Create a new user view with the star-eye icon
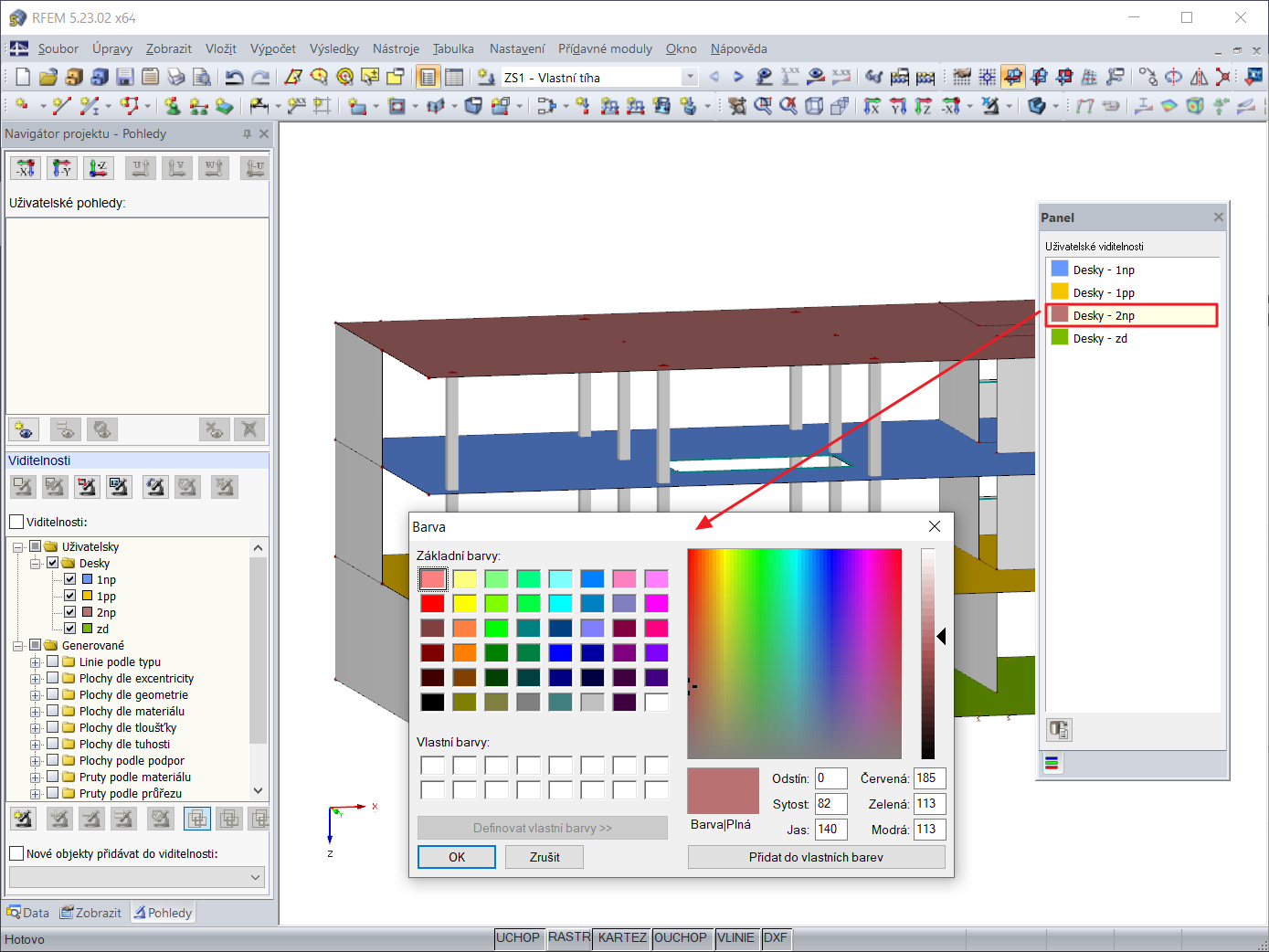 [x=24, y=429]
